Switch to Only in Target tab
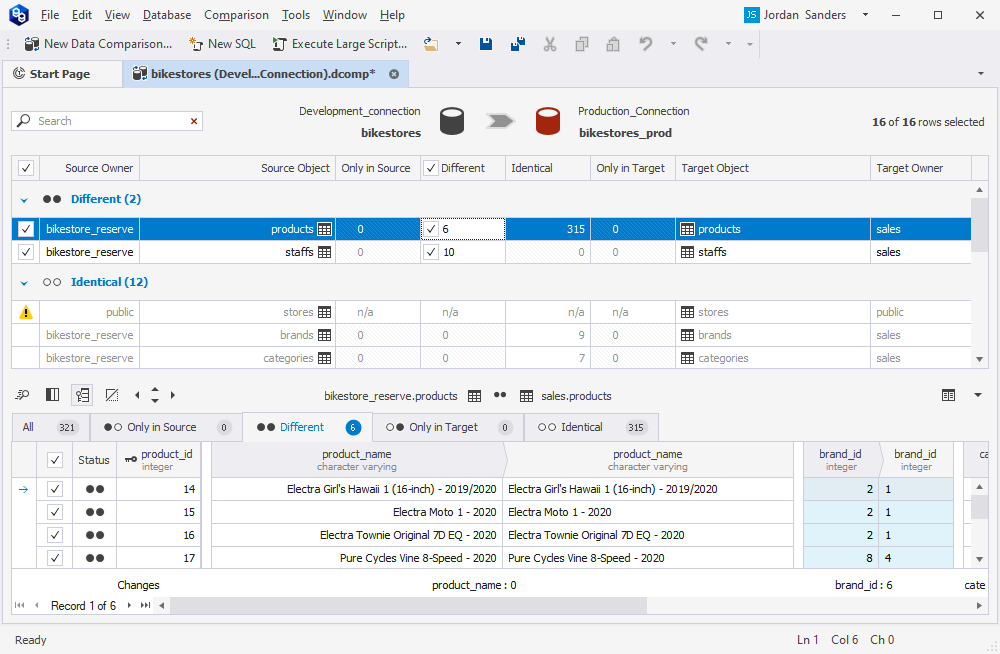Viewport: 1000px width, 654px height. coord(448,427)
